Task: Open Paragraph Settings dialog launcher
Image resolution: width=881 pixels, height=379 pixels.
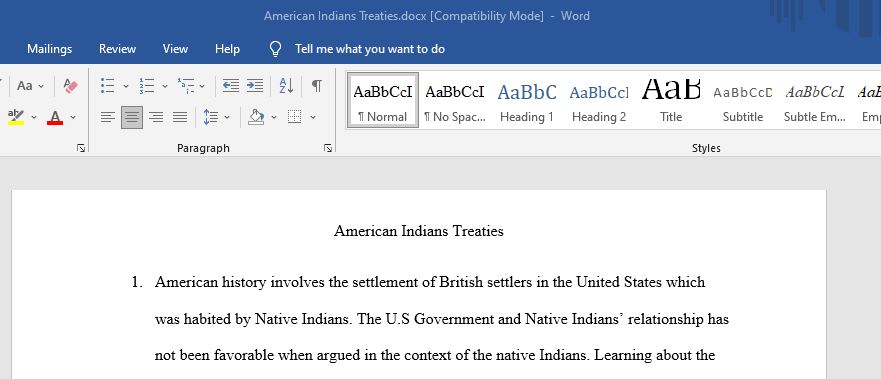Action: [x=328, y=148]
